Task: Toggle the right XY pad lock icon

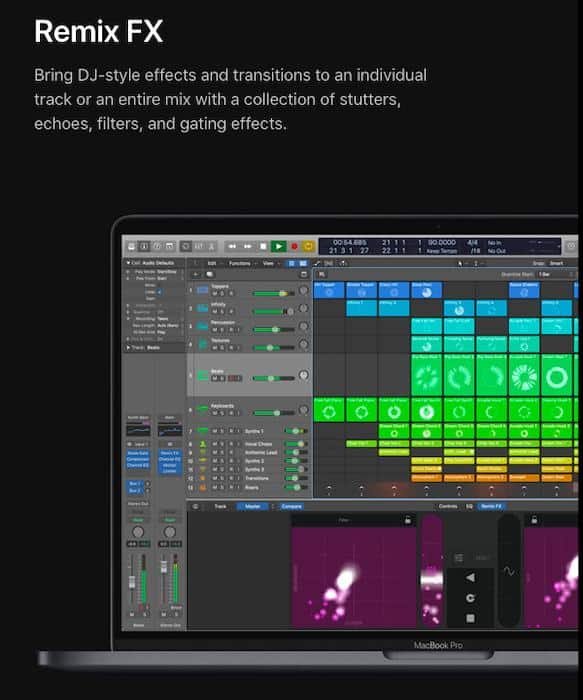Action: (534, 520)
